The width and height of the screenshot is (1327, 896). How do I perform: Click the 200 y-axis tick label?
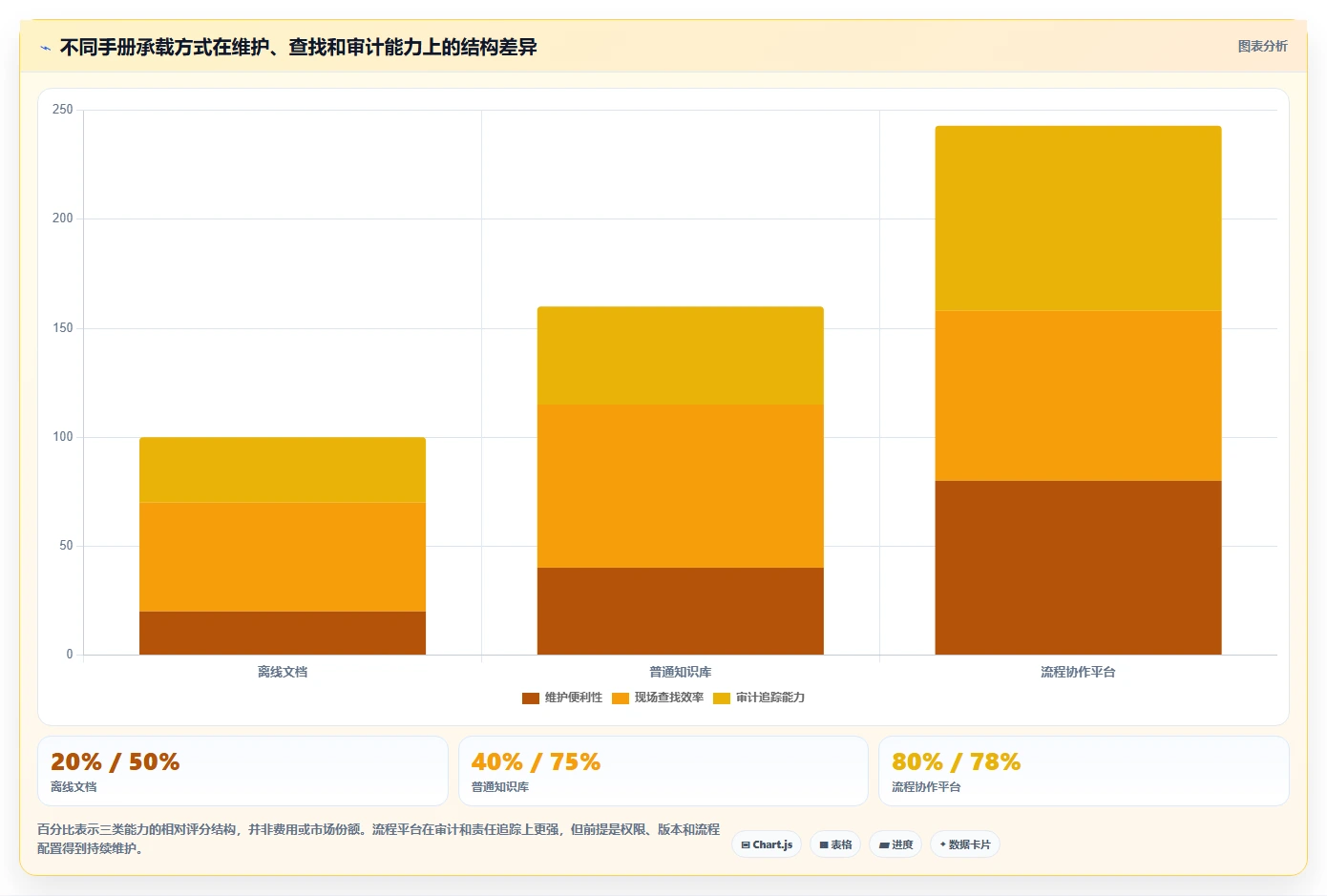point(63,219)
